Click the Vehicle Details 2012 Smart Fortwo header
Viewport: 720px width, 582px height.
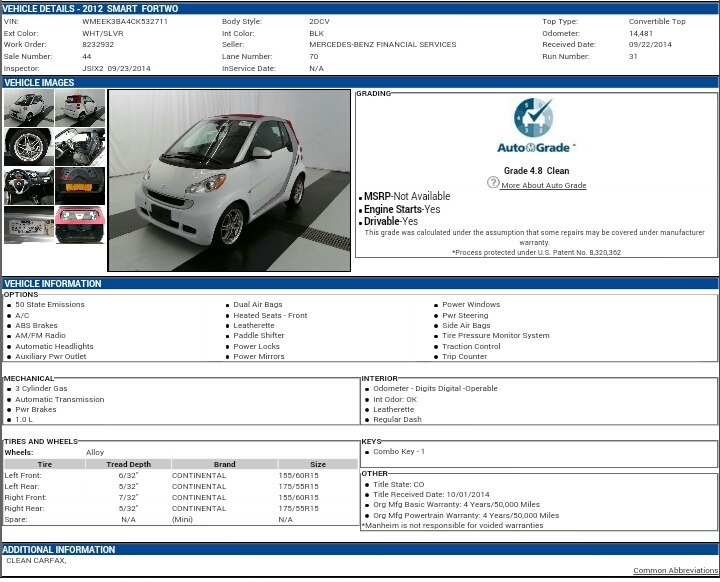[91, 8]
